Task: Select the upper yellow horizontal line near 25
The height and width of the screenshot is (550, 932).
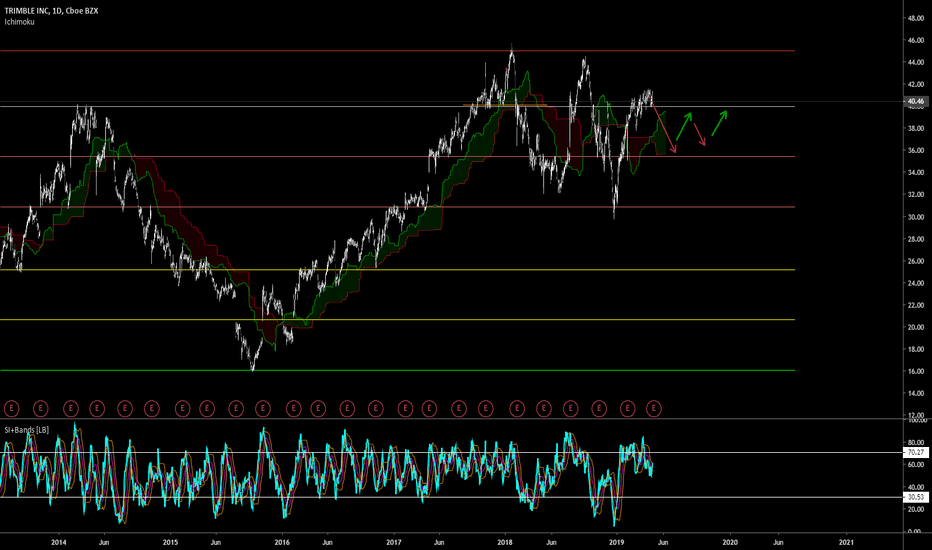Action: 397,270
